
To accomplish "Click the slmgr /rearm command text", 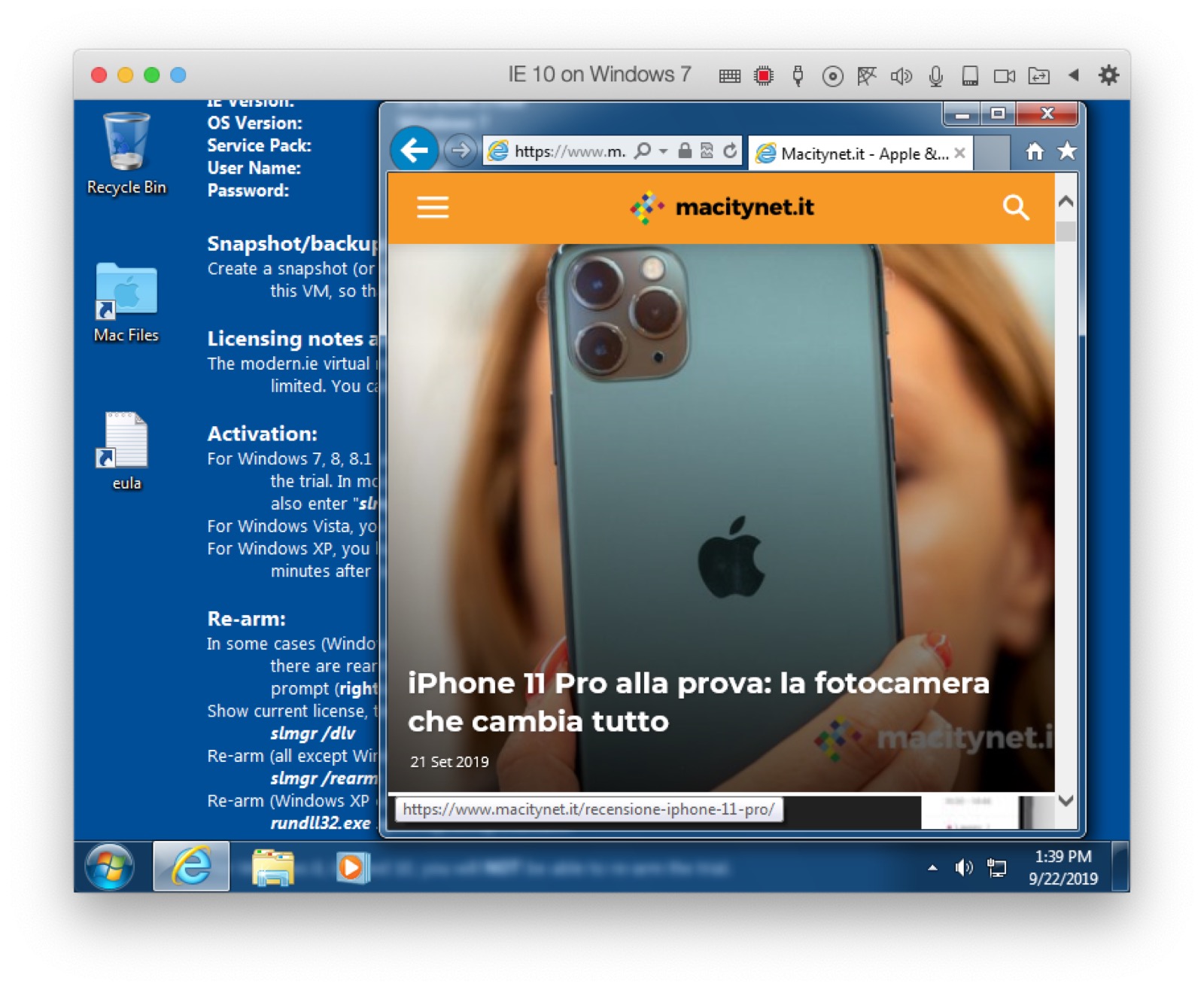I will [324, 778].
